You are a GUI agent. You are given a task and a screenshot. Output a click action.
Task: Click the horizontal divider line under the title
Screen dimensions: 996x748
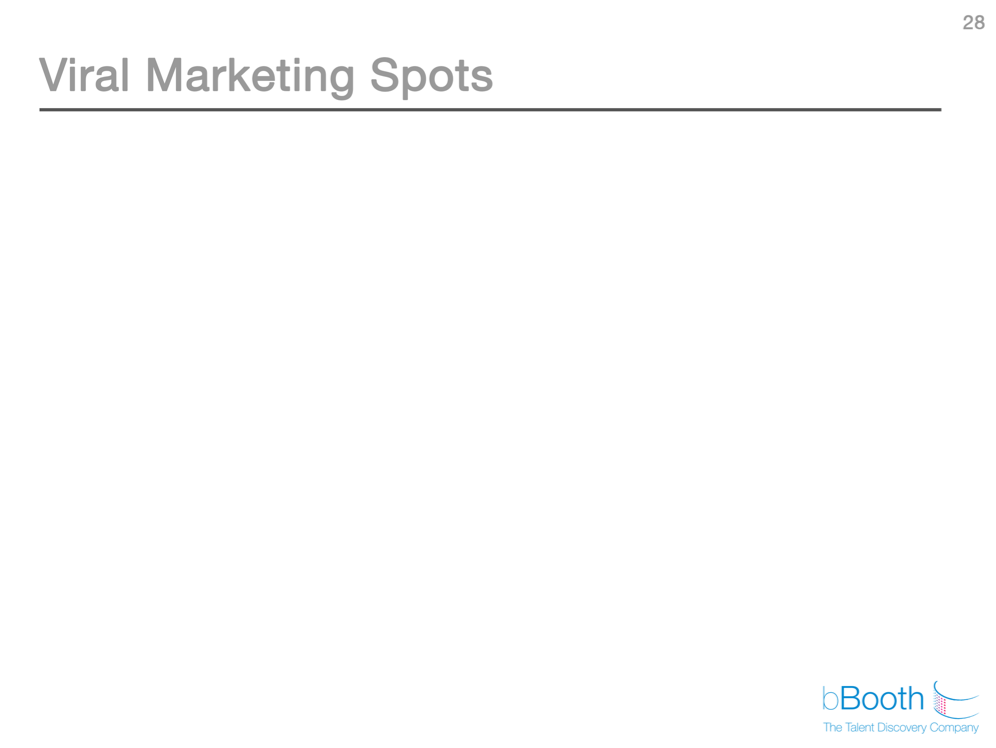(x=490, y=109)
